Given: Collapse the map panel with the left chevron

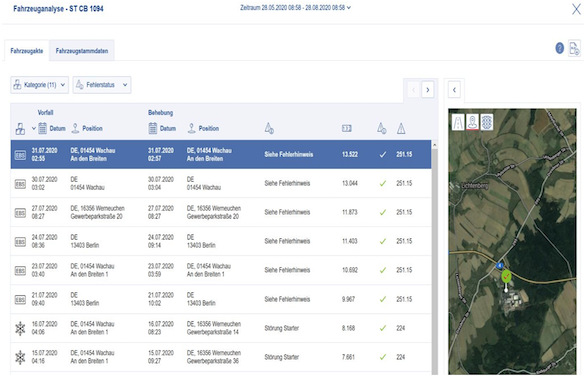Looking at the screenshot, I should 454,90.
